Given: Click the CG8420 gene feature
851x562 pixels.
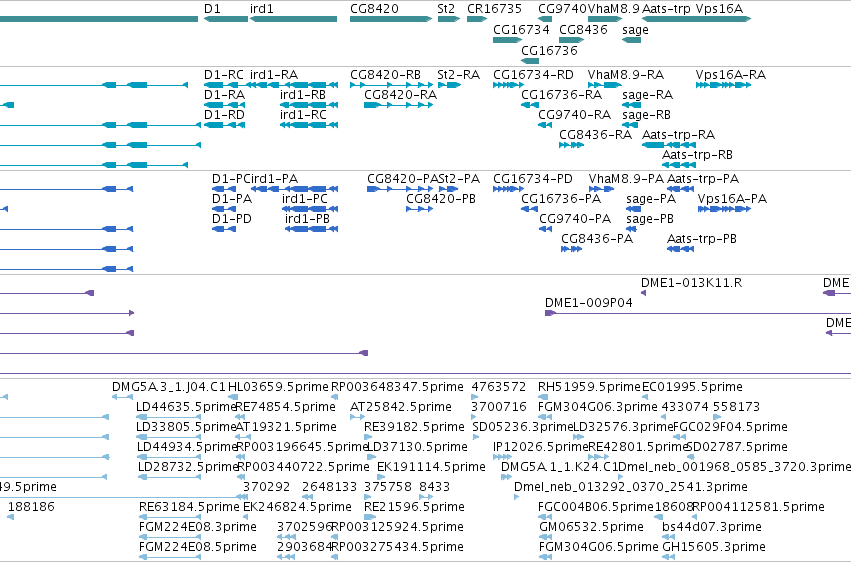Looking at the screenshot, I should click(x=391, y=19).
